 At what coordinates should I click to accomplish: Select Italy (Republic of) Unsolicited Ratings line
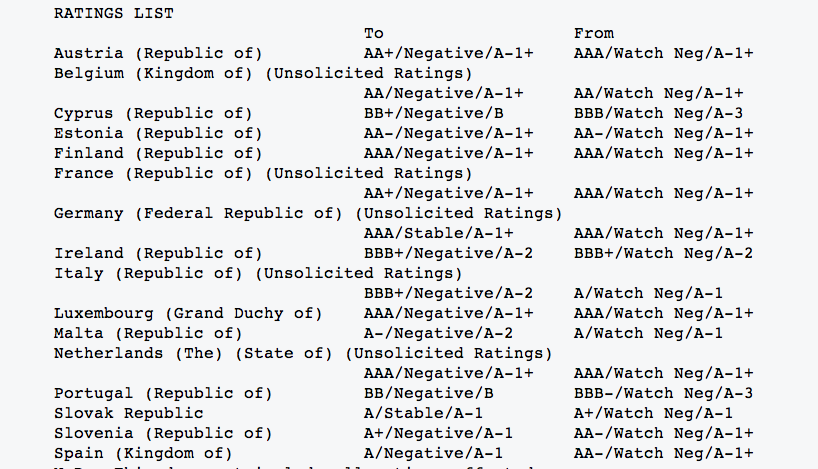coord(258,274)
